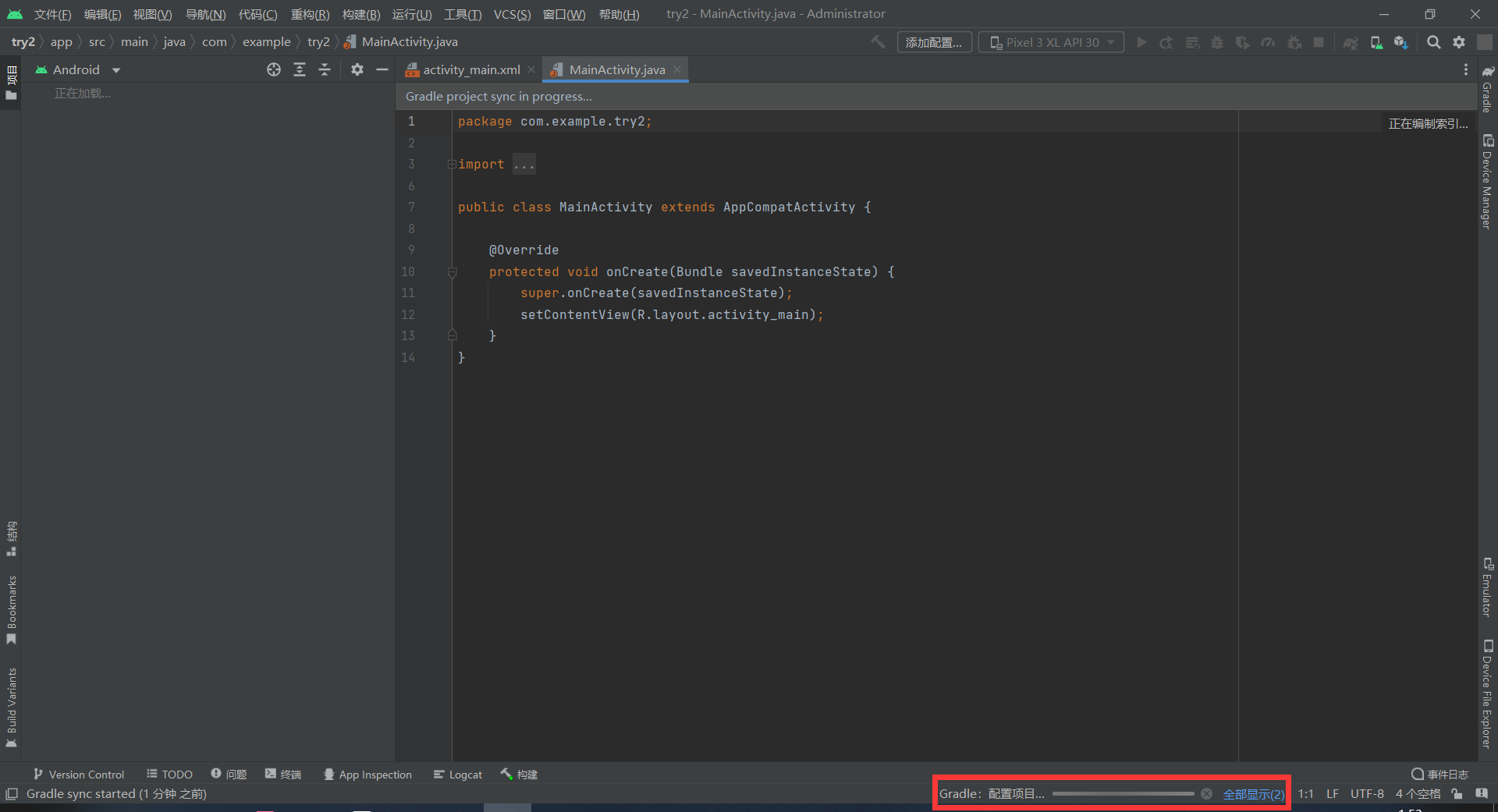The image size is (1498, 812).
Task: Open the Device Manager toolbar icon
Action: click(x=1376, y=42)
